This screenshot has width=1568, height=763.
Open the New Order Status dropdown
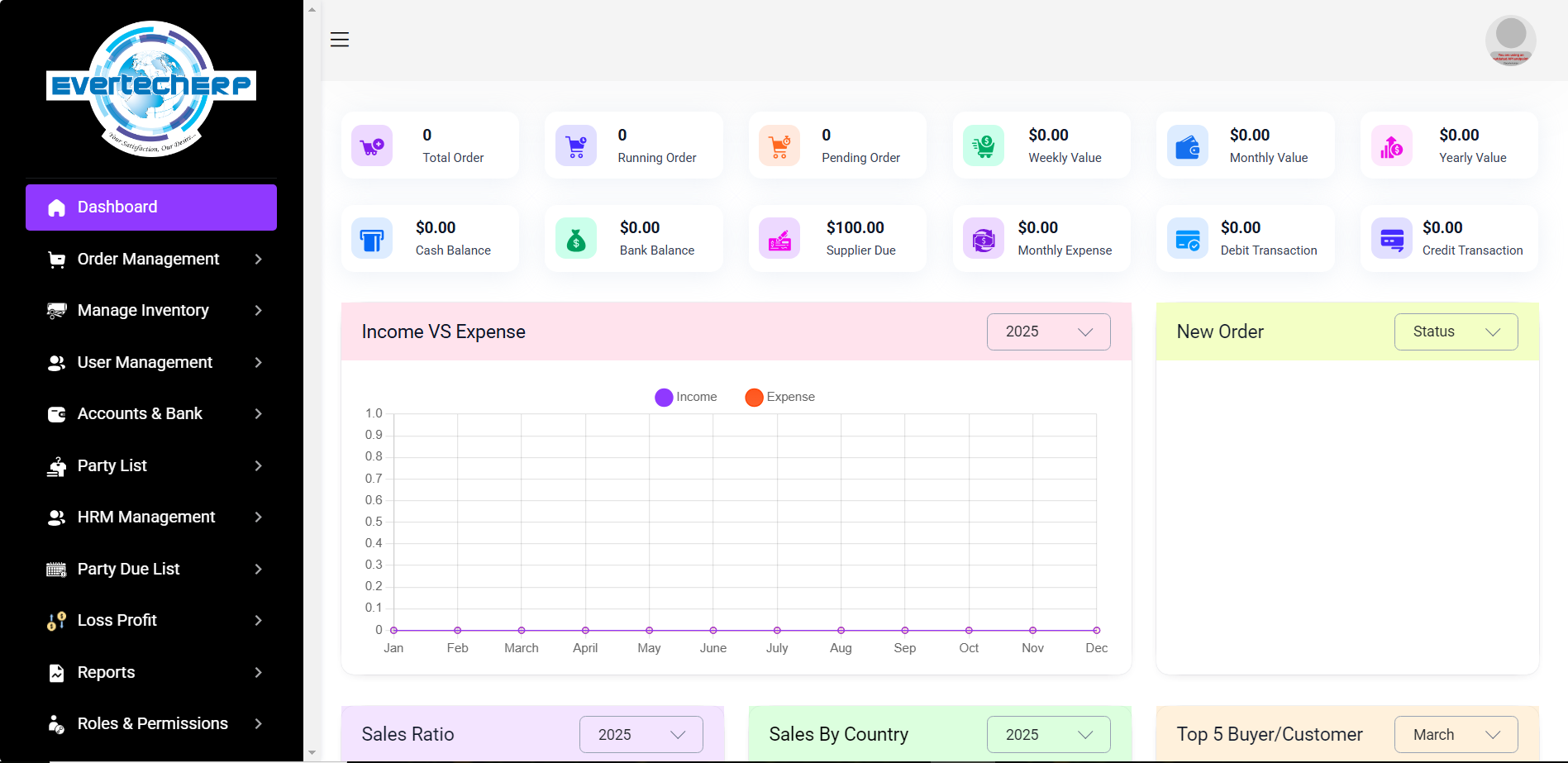[x=1456, y=331]
